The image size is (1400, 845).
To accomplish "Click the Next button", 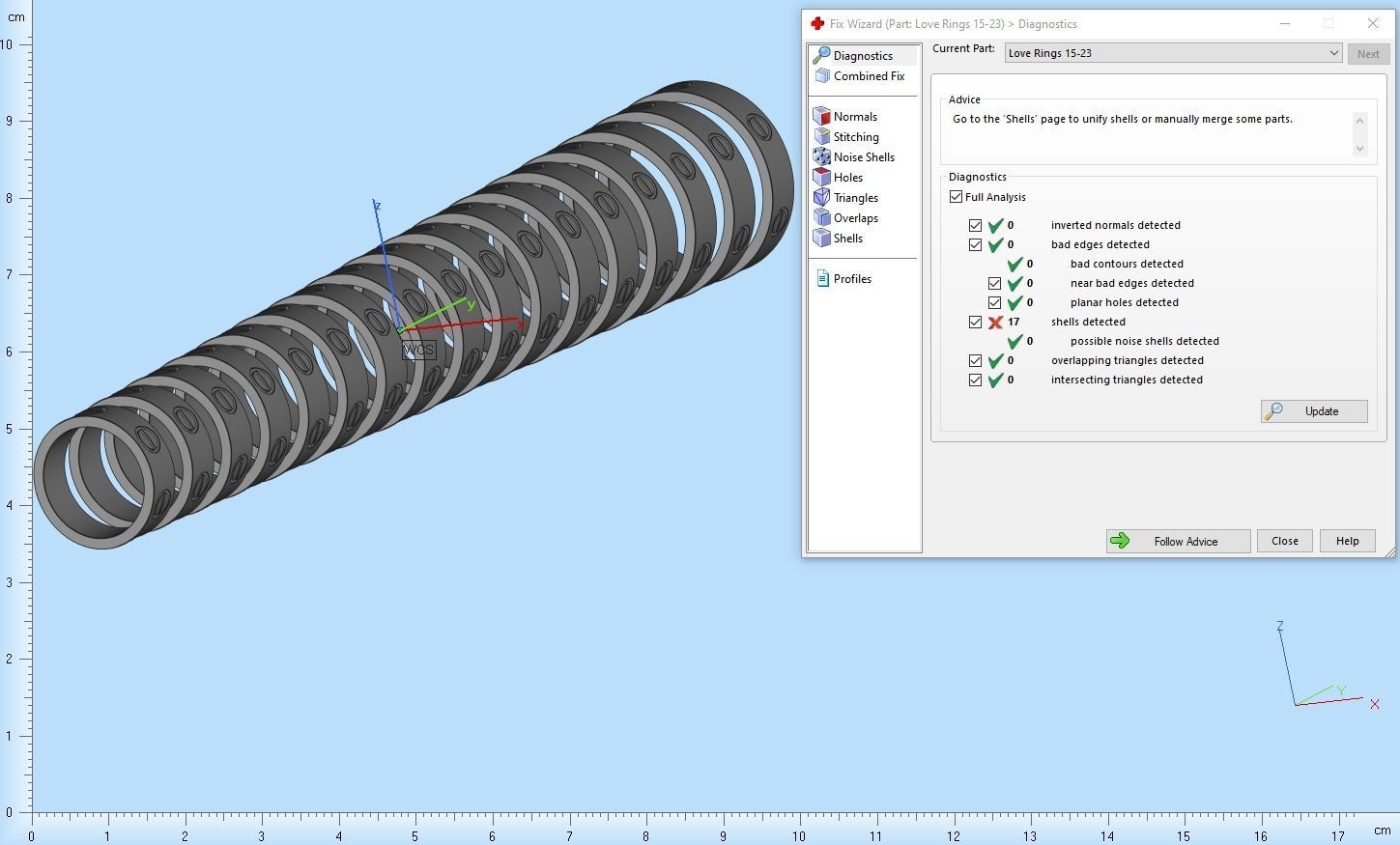I will click(1368, 54).
